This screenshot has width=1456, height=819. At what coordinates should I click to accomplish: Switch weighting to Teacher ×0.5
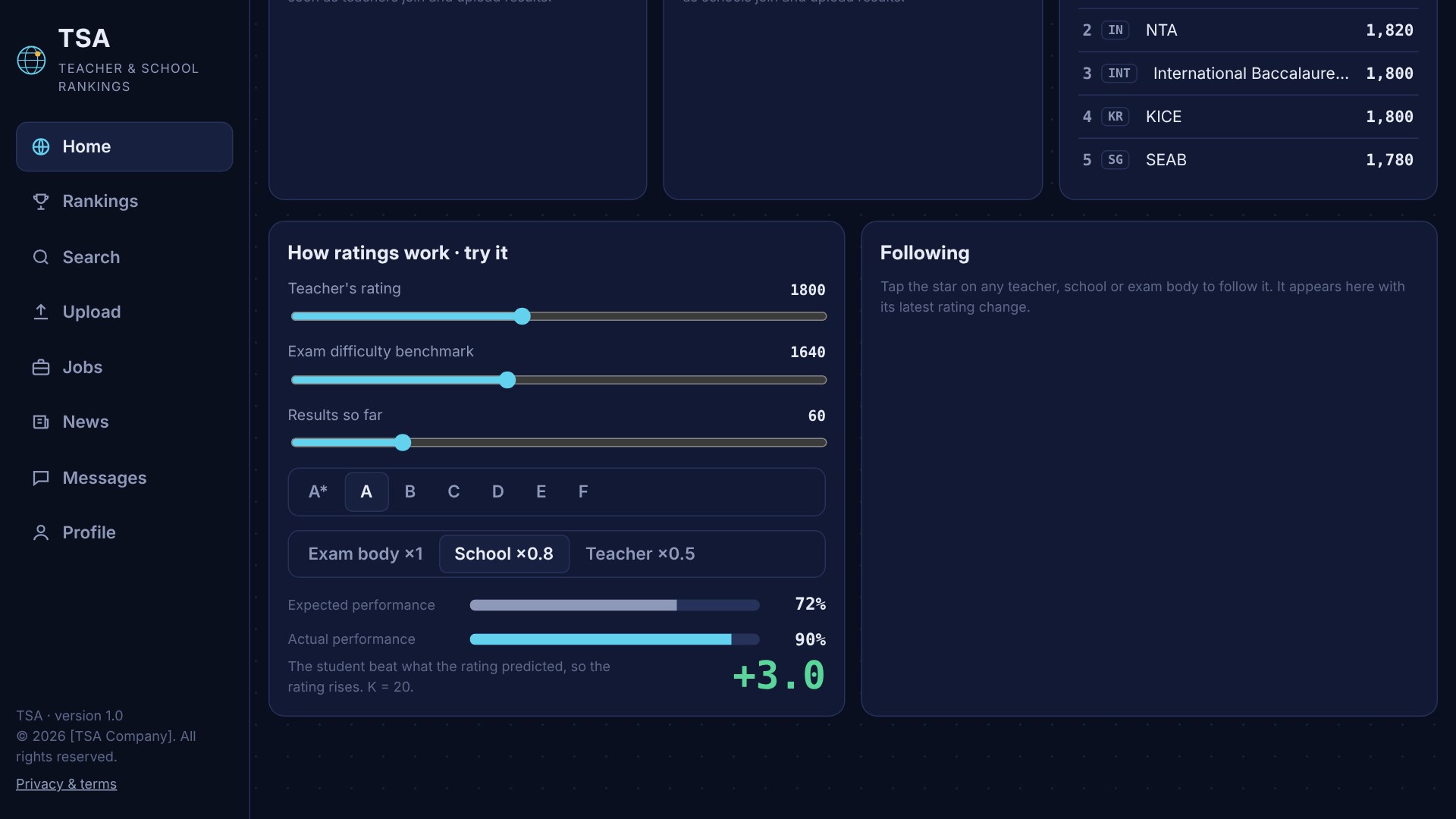[x=640, y=554]
